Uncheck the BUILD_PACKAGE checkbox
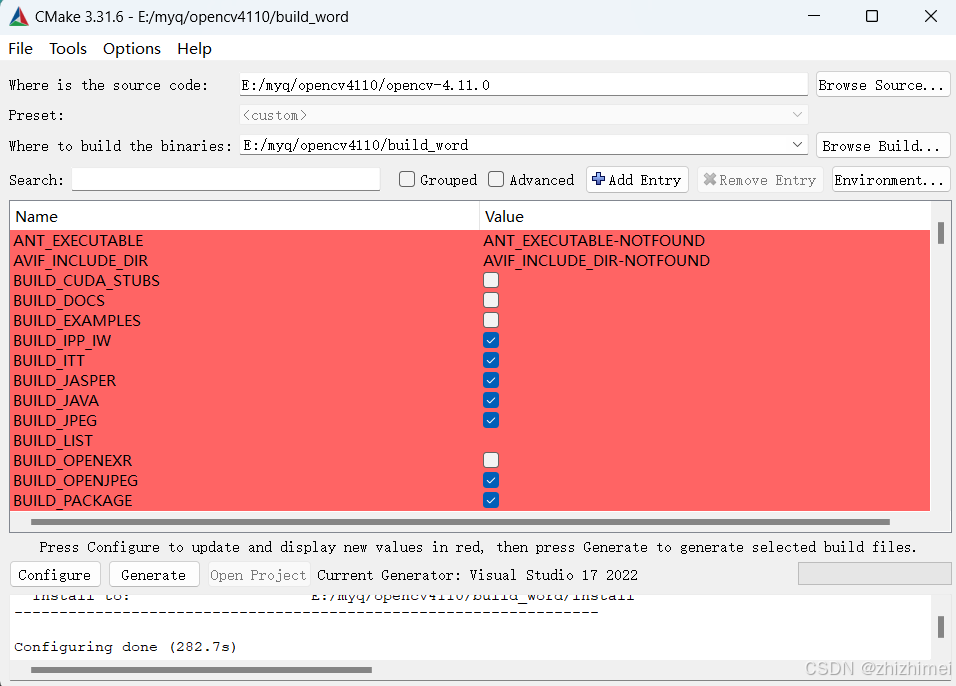 491,501
